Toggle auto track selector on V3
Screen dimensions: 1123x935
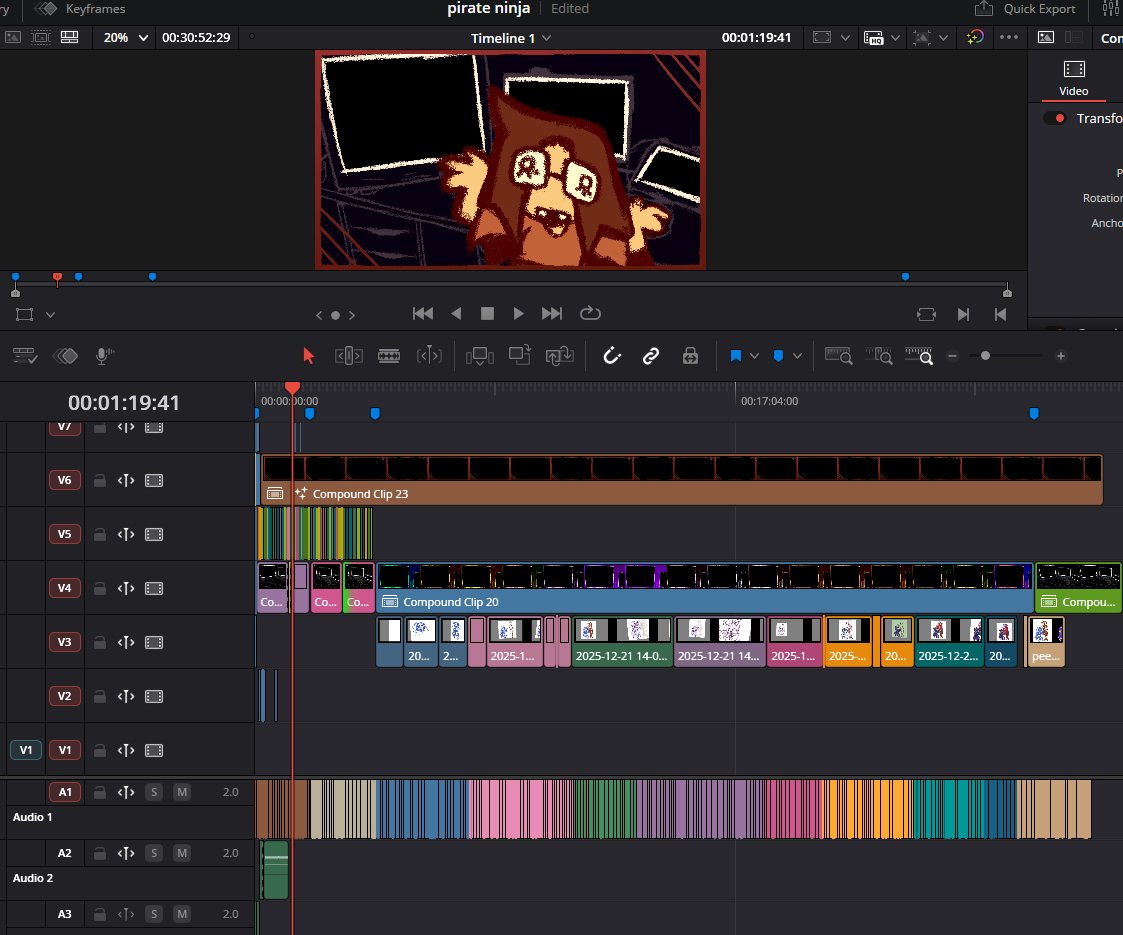(126, 642)
